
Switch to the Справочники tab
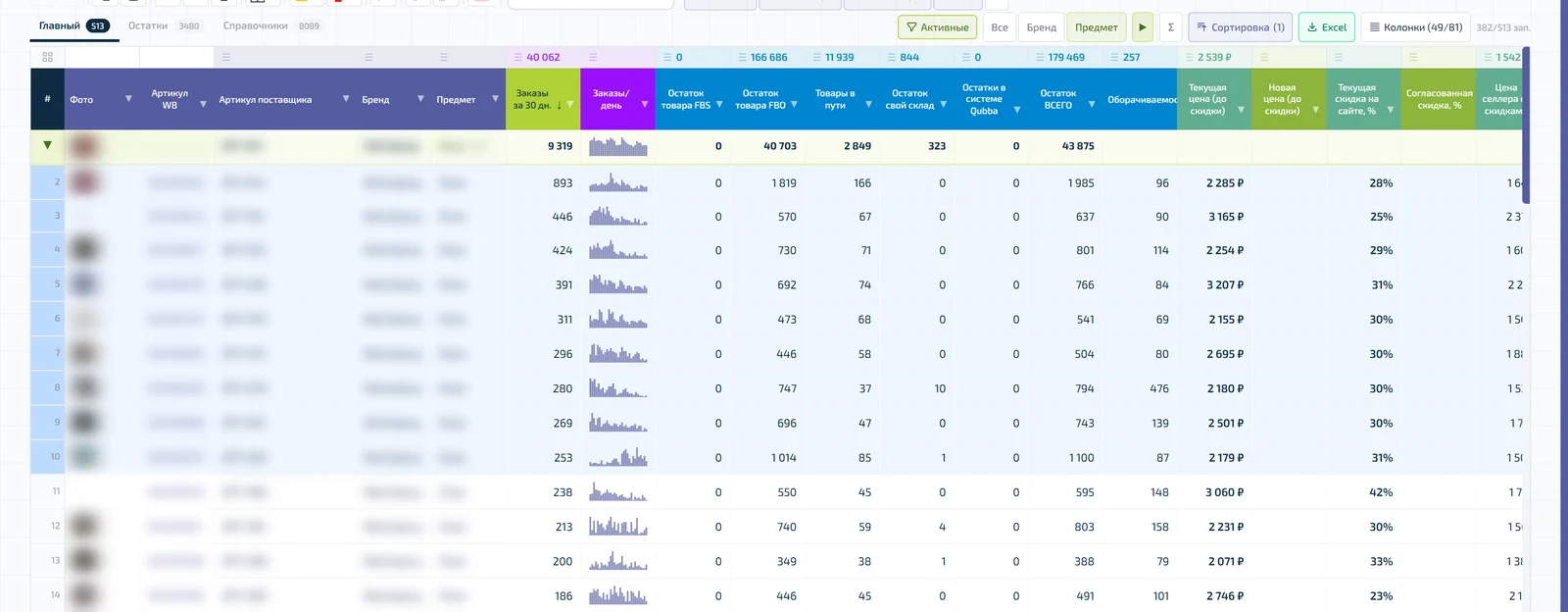point(270,26)
